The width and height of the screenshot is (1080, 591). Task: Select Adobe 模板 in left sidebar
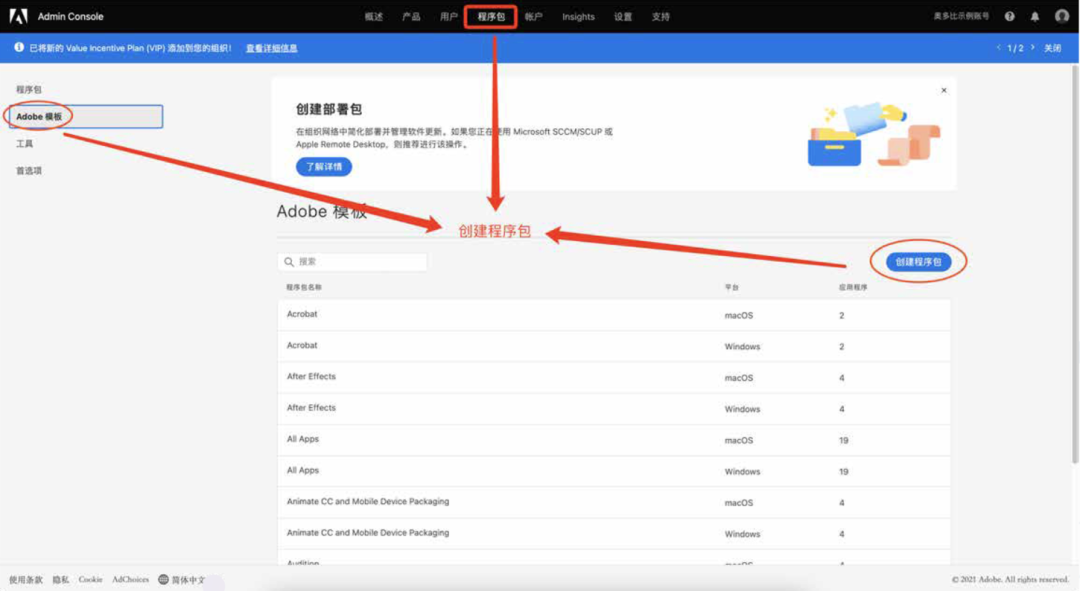[x=86, y=116]
